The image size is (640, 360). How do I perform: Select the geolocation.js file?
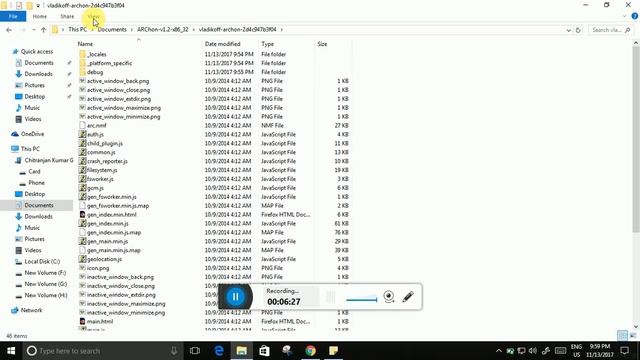(x=104, y=259)
